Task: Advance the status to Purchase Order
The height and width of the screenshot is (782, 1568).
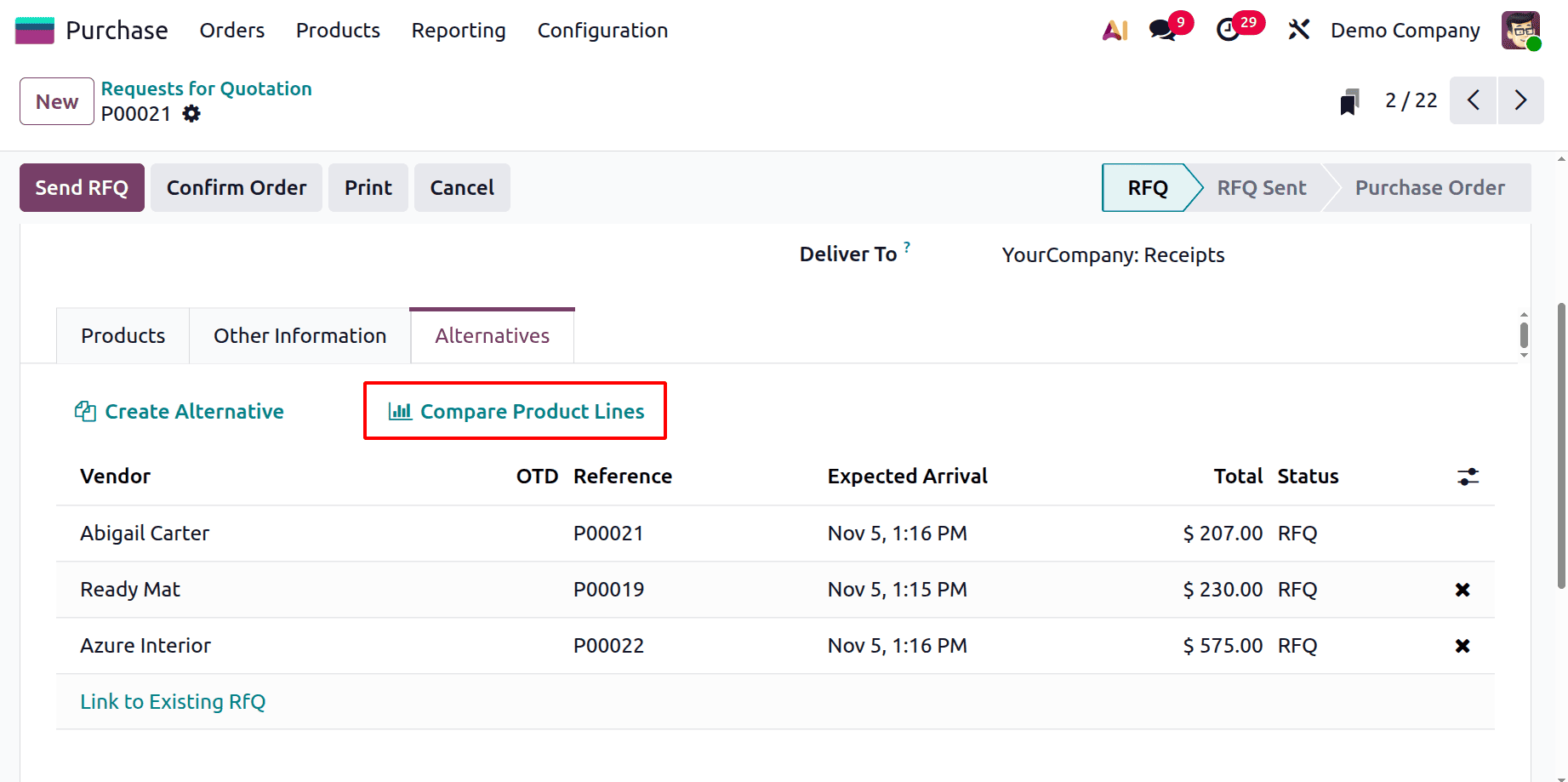Action: pos(1430,187)
